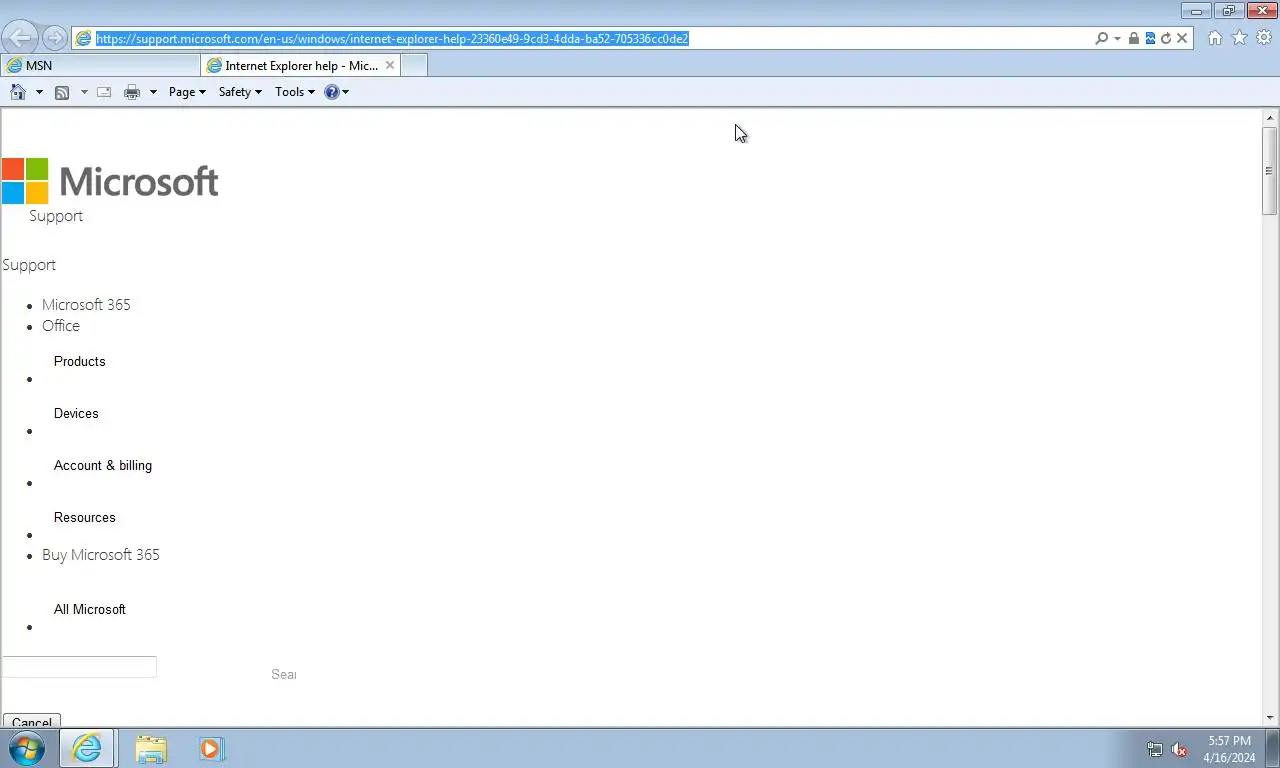Click the URL in the address bar
1280x768 pixels.
point(392,38)
